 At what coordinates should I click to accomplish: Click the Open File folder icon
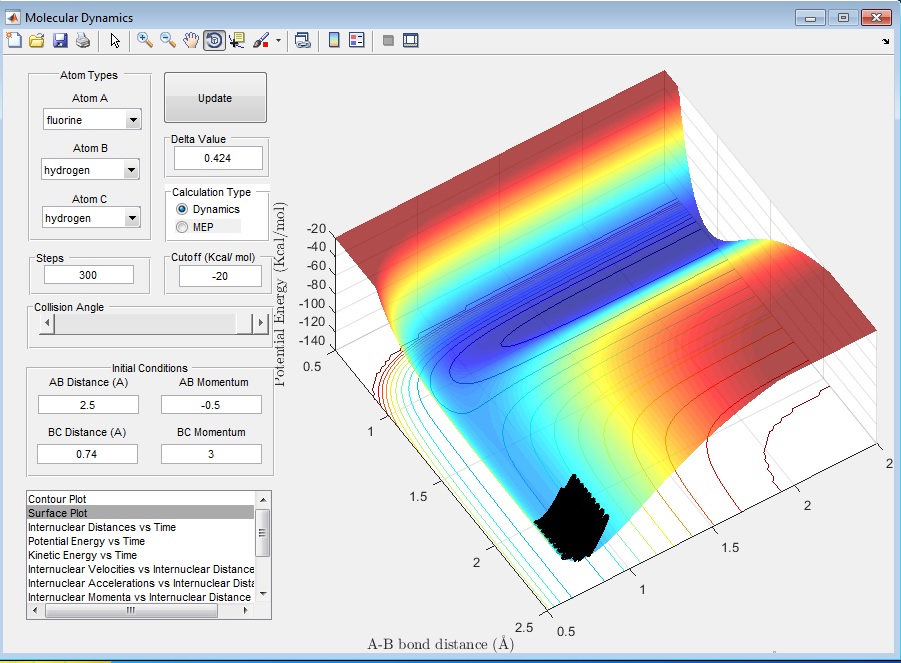pos(37,41)
